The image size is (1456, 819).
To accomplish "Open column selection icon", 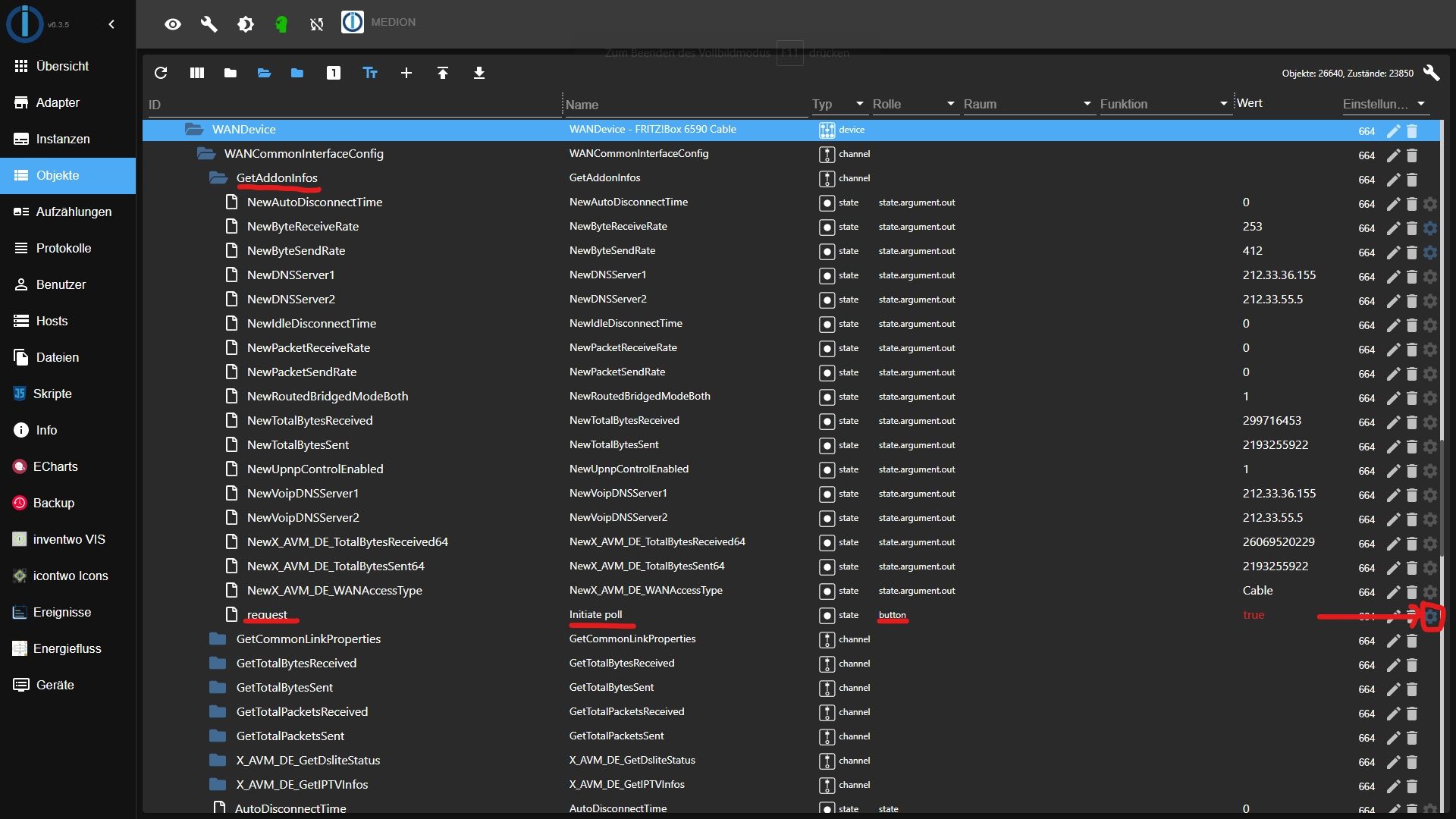I will pyautogui.click(x=197, y=73).
